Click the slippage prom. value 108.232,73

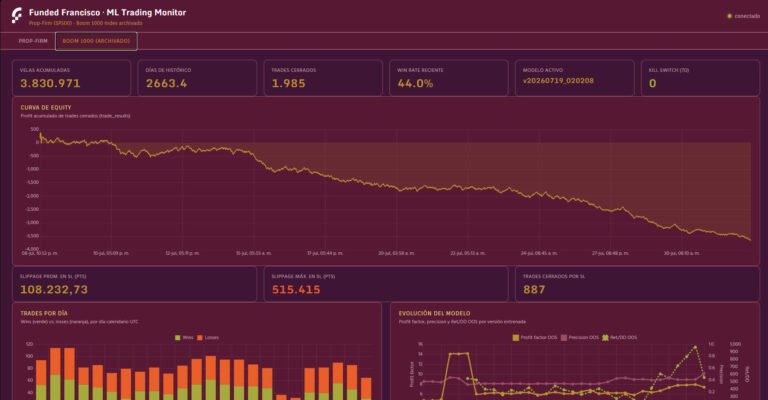point(54,289)
